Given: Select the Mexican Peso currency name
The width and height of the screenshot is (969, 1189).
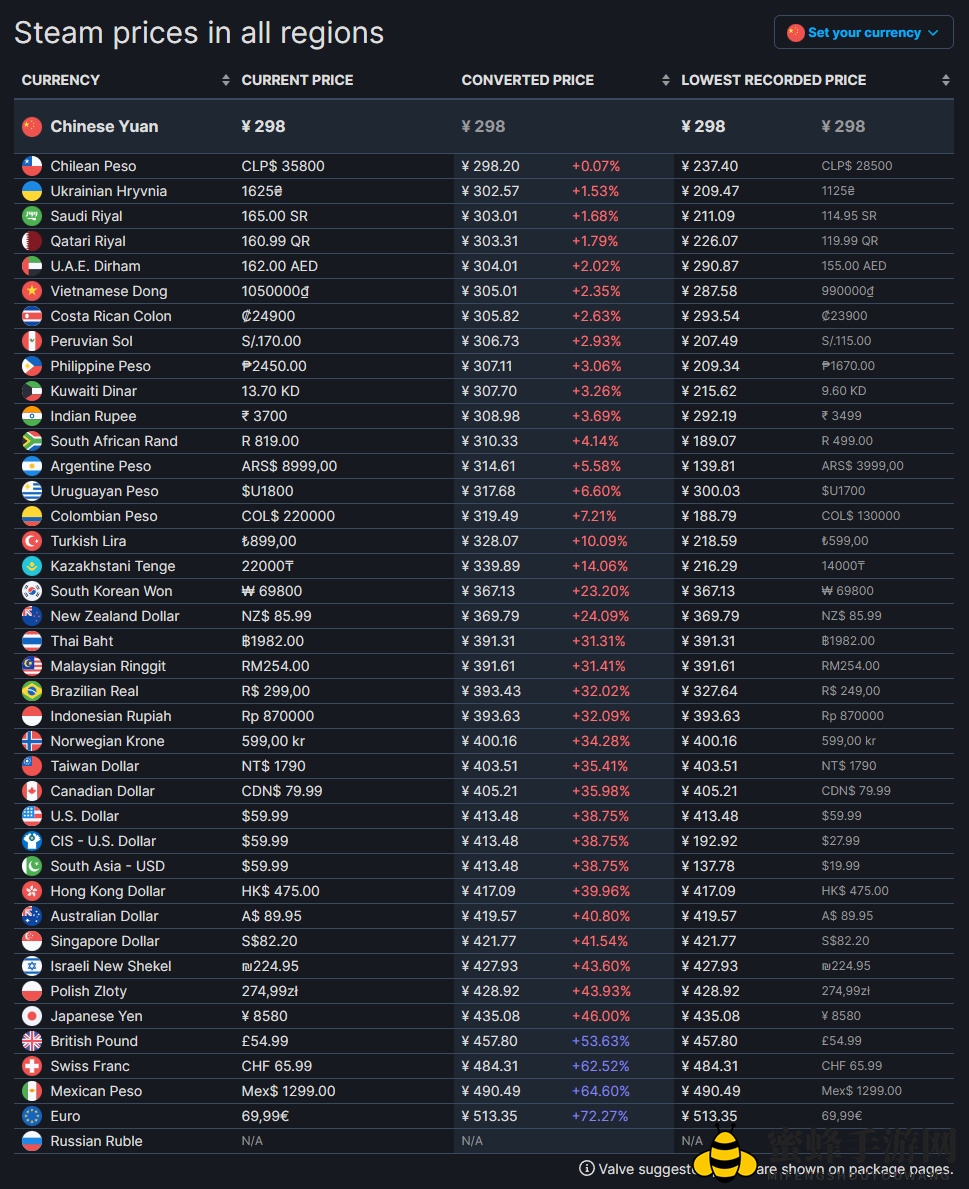Looking at the screenshot, I should click(96, 1091).
